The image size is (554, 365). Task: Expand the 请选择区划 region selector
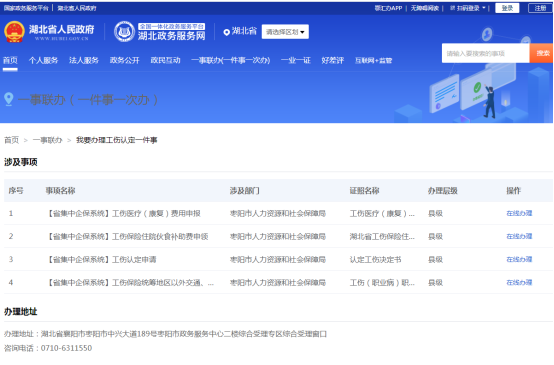pyautogui.click(x=285, y=32)
